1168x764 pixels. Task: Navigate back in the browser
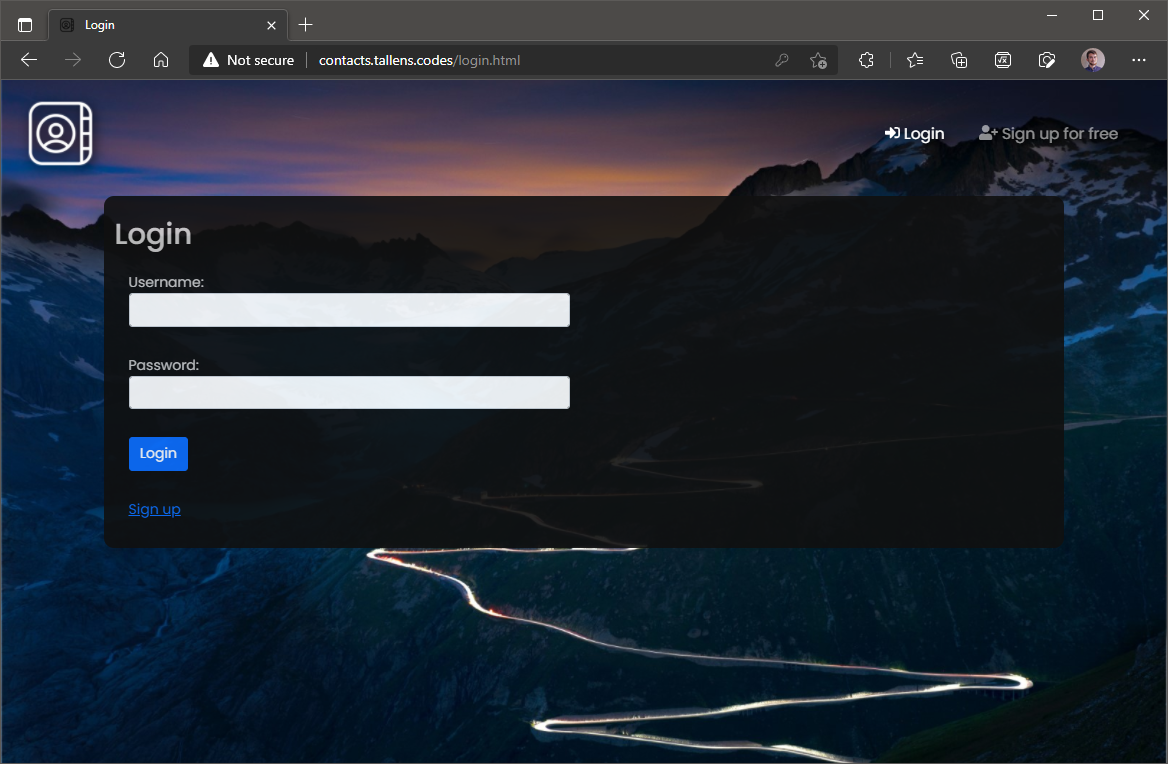click(28, 60)
